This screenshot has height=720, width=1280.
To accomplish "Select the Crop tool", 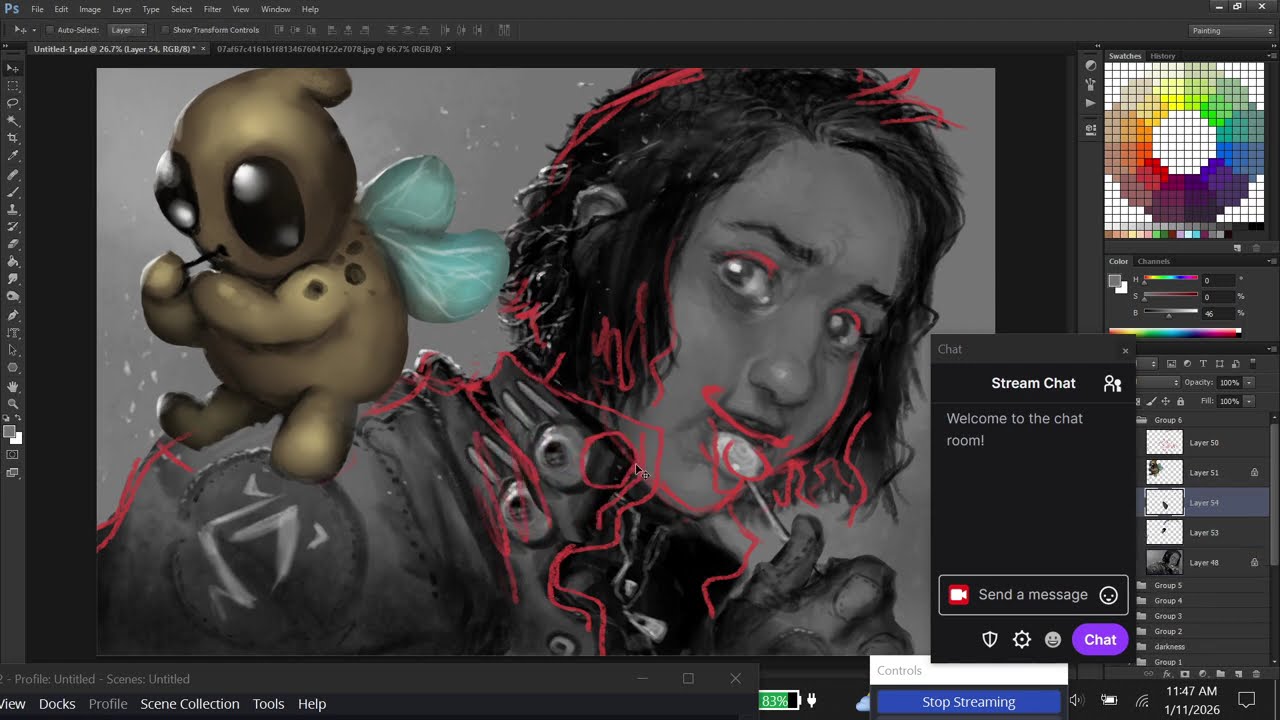I will 13,138.
